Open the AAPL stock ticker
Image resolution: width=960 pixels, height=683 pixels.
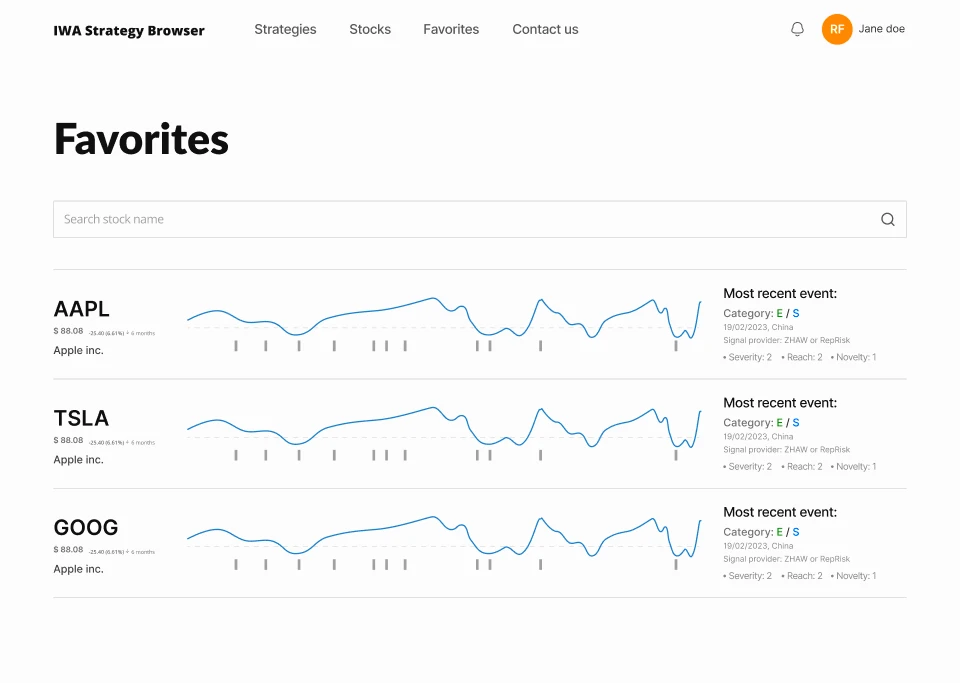click(x=82, y=308)
